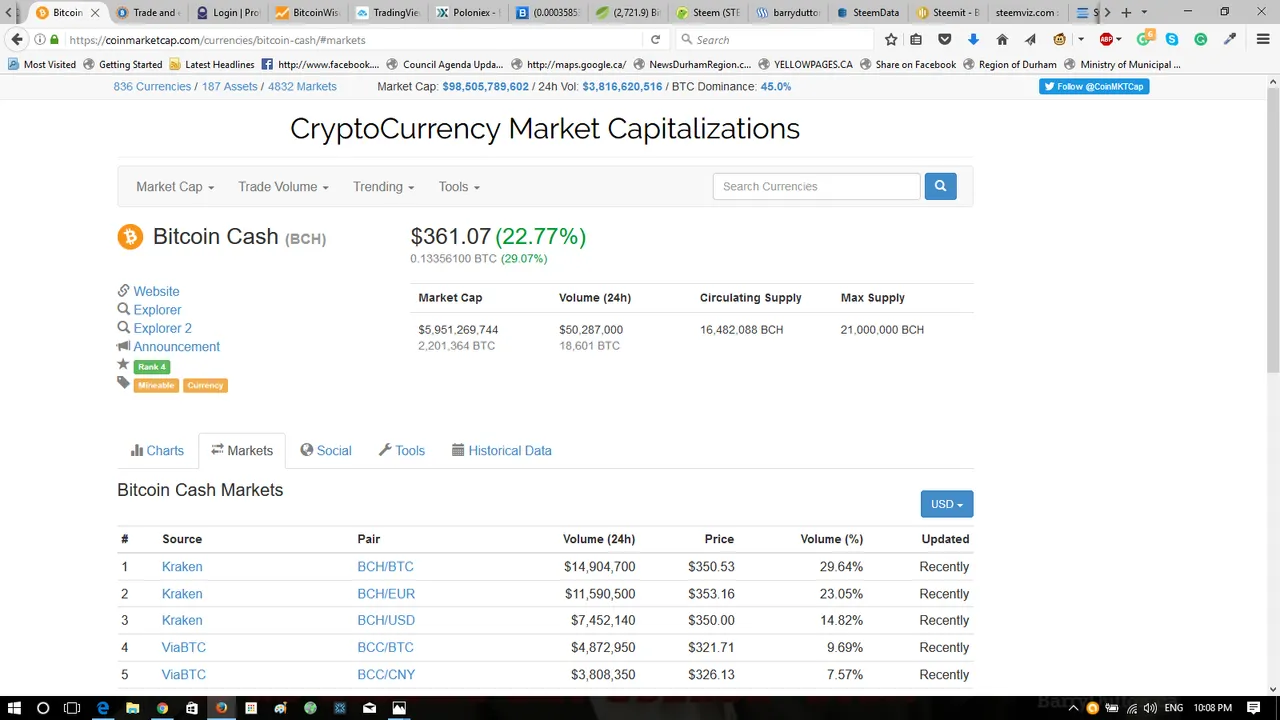Click the 4832 Markets link

coord(302,86)
